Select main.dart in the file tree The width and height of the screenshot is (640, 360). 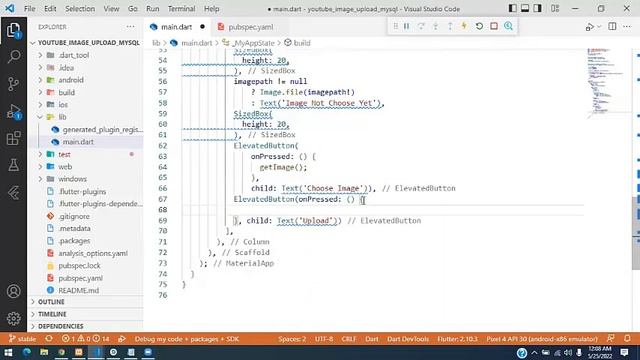click(86, 142)
